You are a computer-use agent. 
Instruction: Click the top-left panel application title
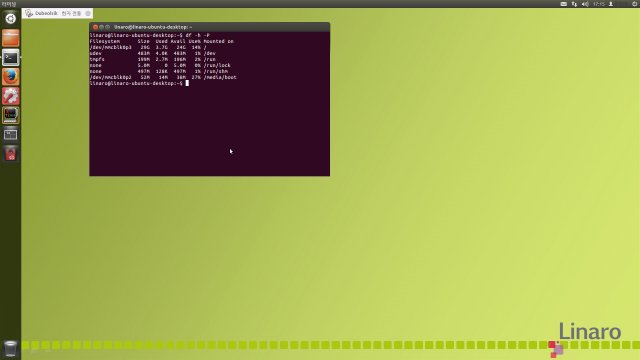point(8,4)
